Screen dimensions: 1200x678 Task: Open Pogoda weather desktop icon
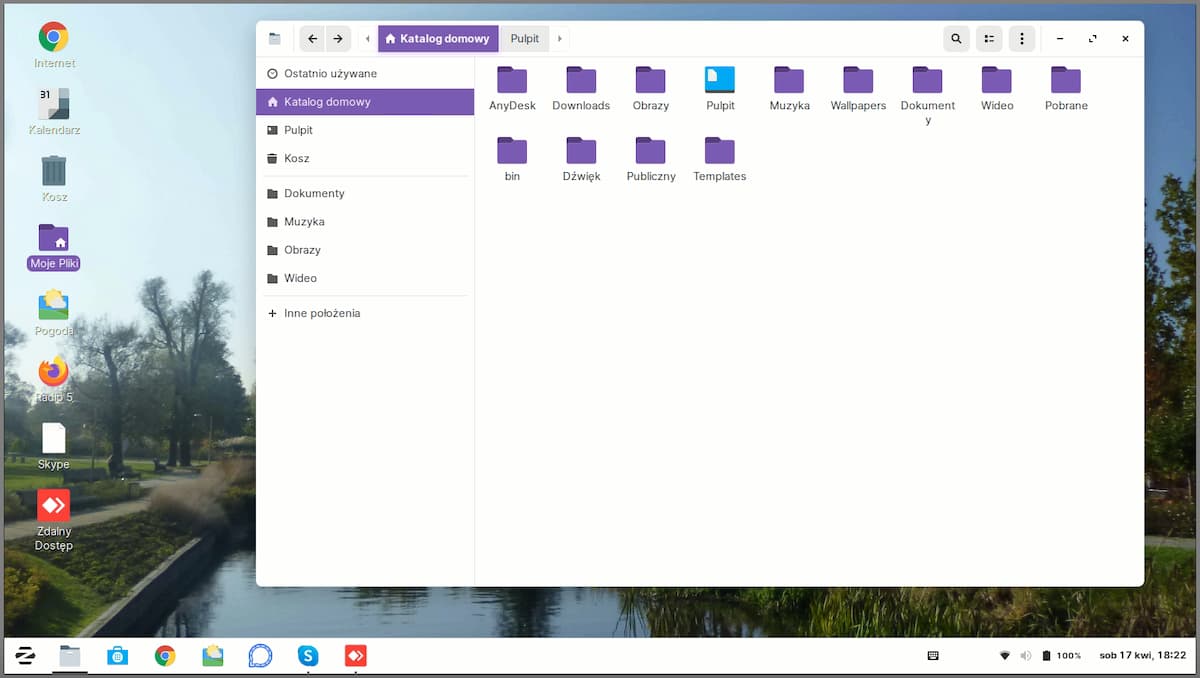pyautogui.click(x=54, y=305)
